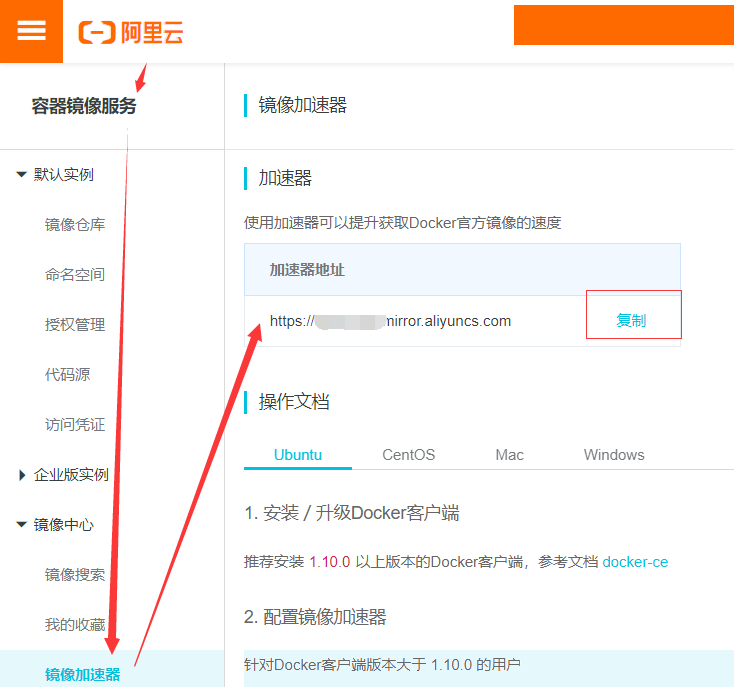The height and width of the screenshot is (687, 734).
Task: Go to 授权管理 page
Action: coord(75,325)
